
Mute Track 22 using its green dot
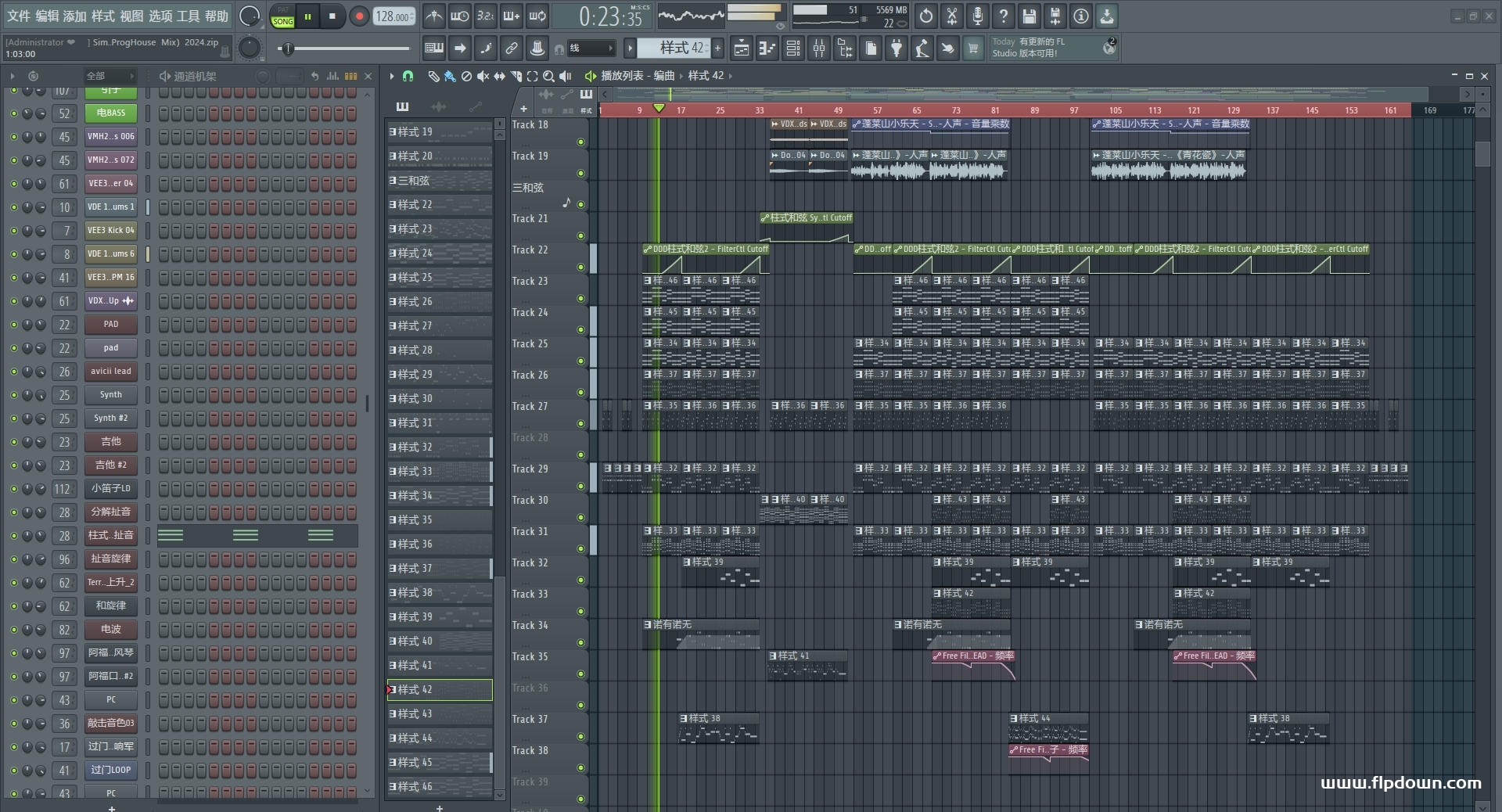point(580,267)
